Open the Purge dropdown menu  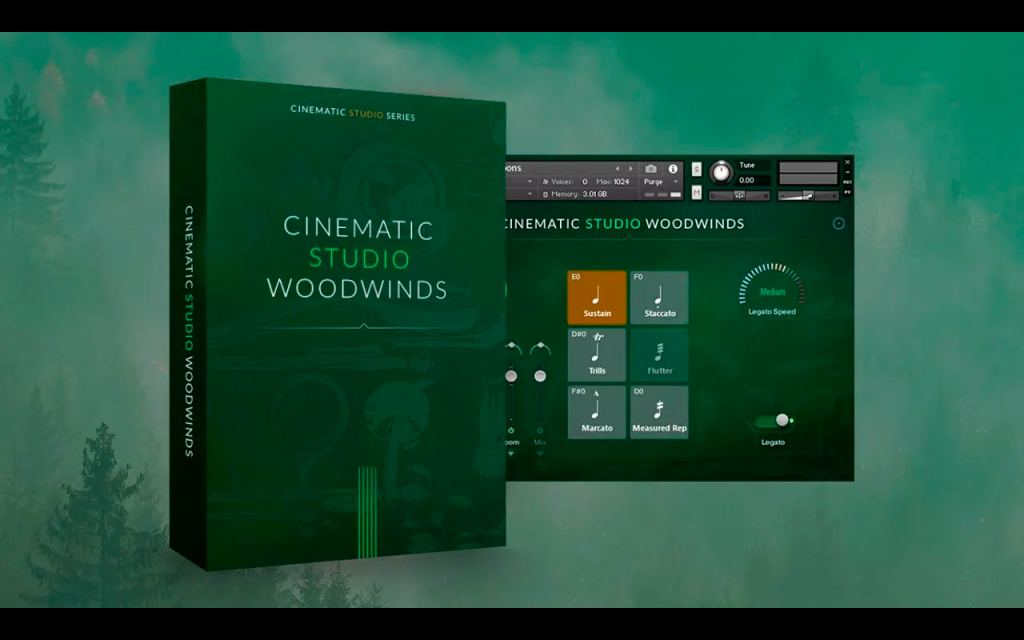point(660,182)
